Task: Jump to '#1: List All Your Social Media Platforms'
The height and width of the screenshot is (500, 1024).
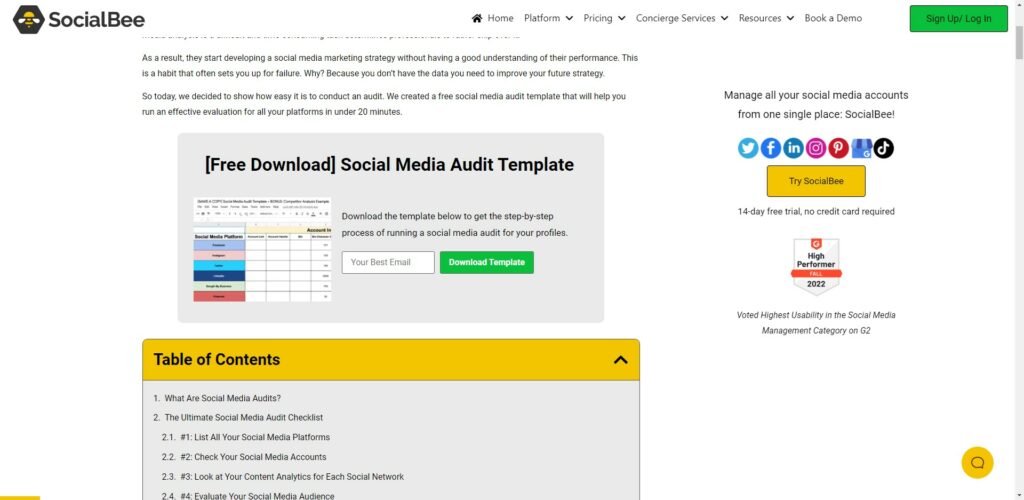Action: pos(255,437)
